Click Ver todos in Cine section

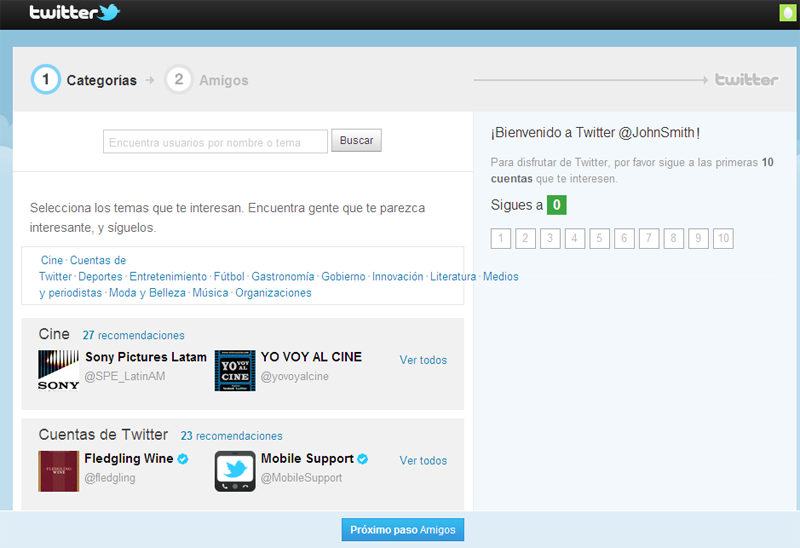423,360
